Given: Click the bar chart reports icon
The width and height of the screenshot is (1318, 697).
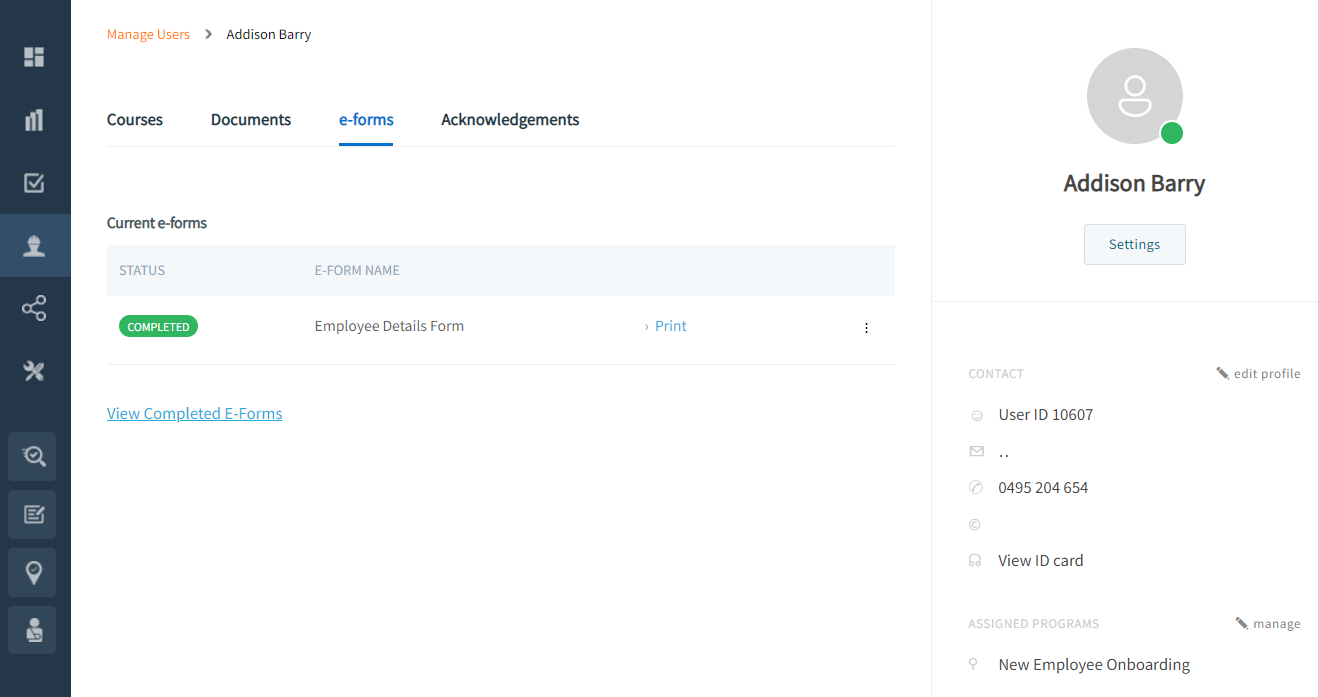Looking at the screenshot, I should click(x=34, y=120).
